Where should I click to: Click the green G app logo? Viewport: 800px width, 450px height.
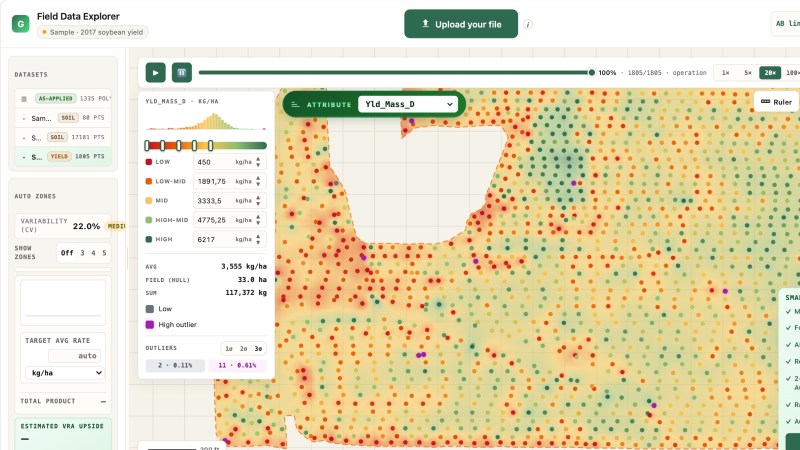point(20,23)
